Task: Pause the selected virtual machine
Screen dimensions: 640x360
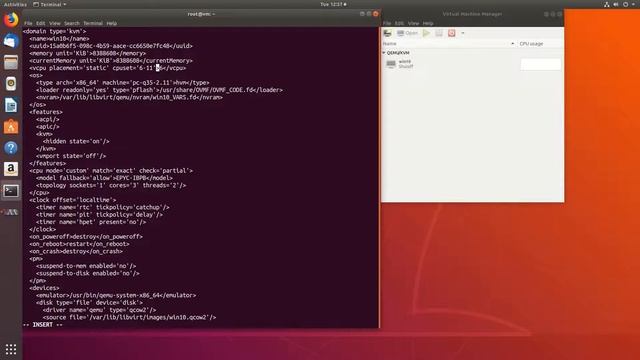Action: tap(439, 33)
